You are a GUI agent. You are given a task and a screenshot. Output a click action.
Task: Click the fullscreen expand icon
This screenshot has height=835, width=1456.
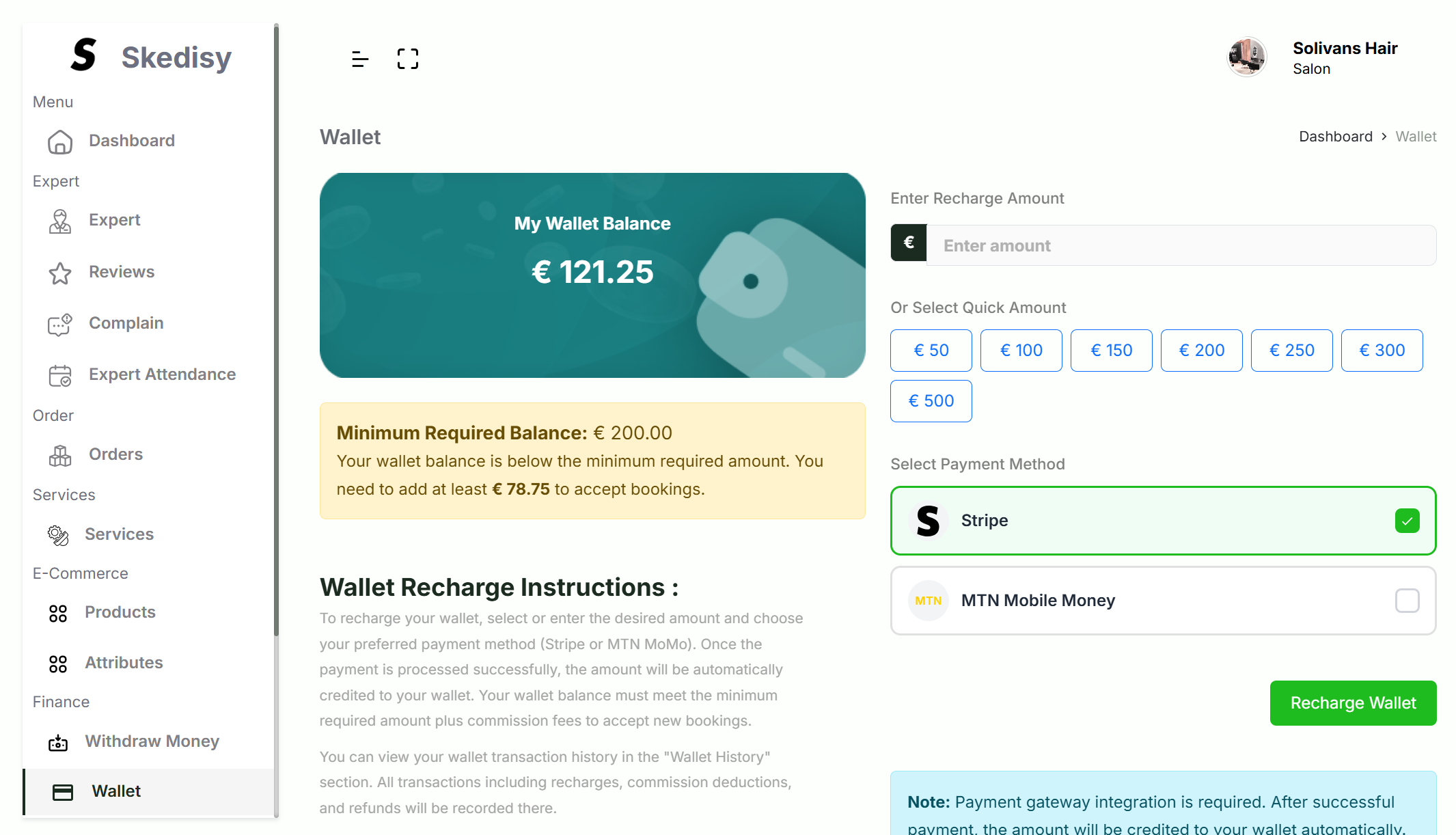(407, 59)
